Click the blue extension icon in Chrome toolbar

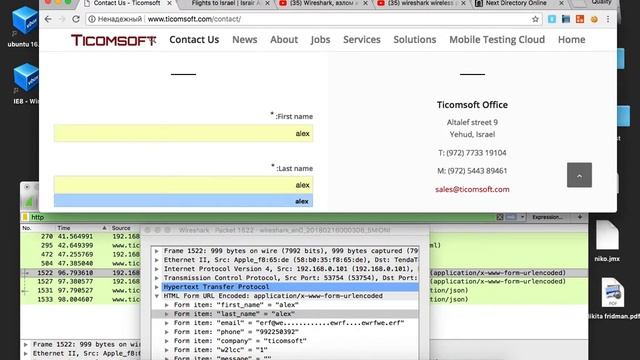(552, 19)
